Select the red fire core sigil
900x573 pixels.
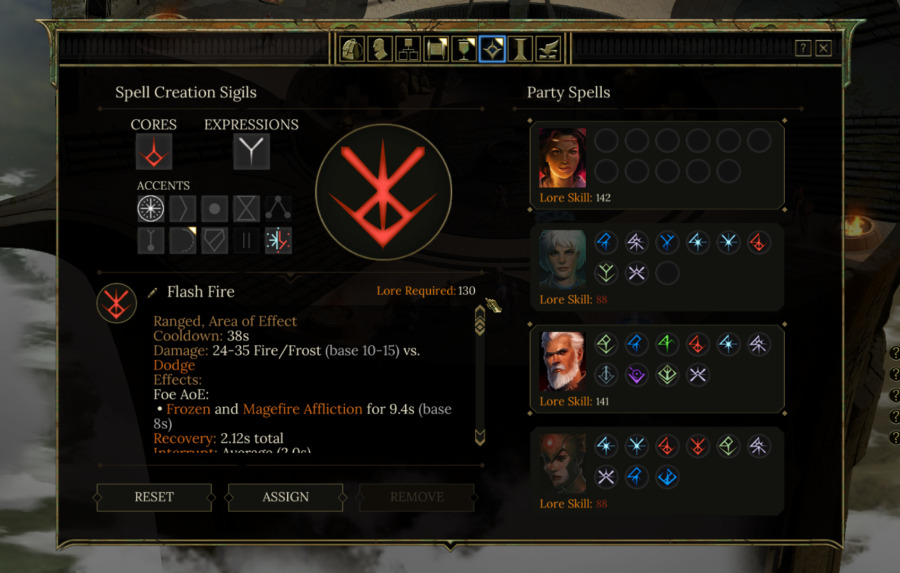pos(154,152)
